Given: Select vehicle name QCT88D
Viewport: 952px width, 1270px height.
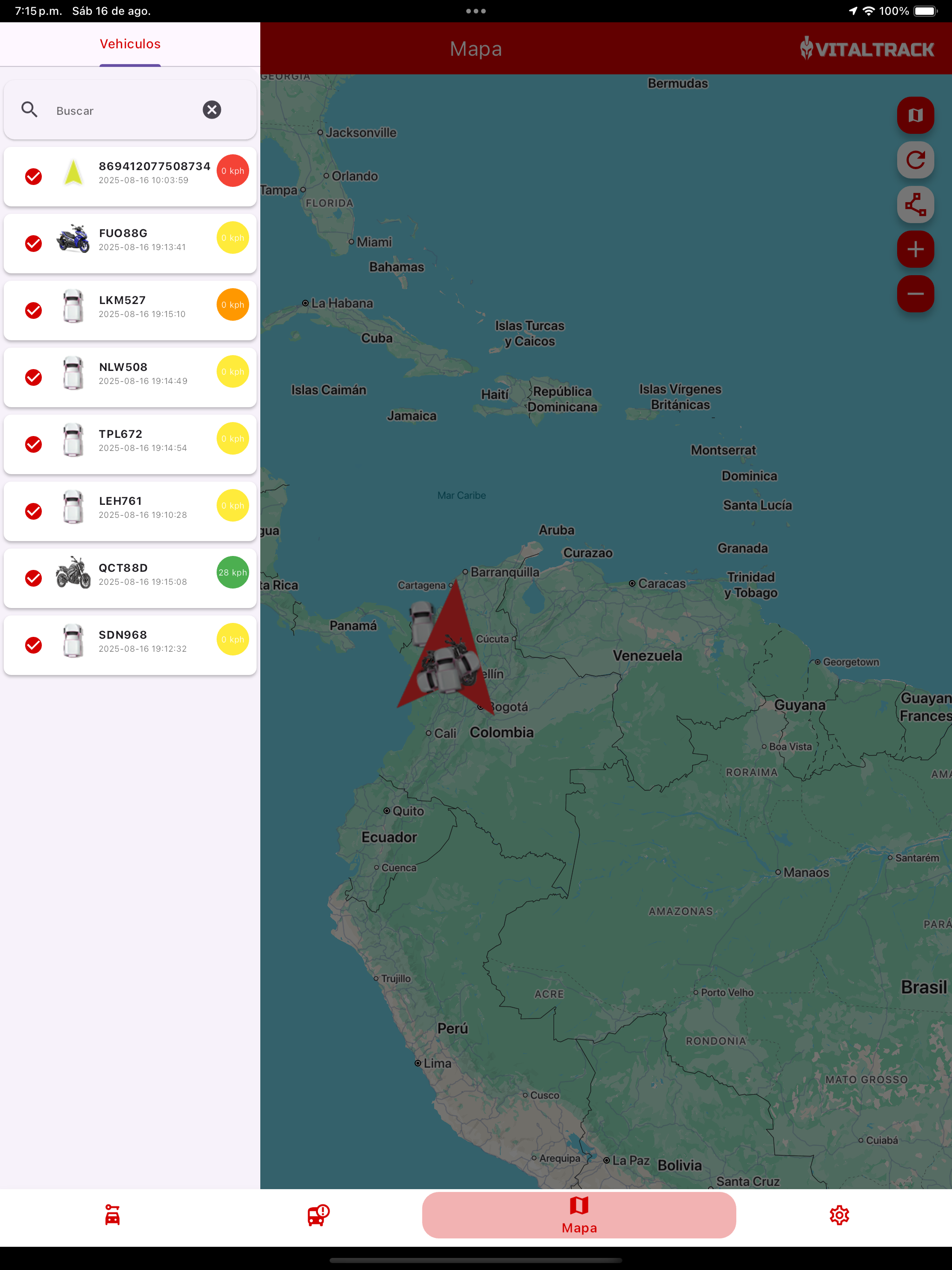Looking at the screenshot, I should (x=123, y=568).
